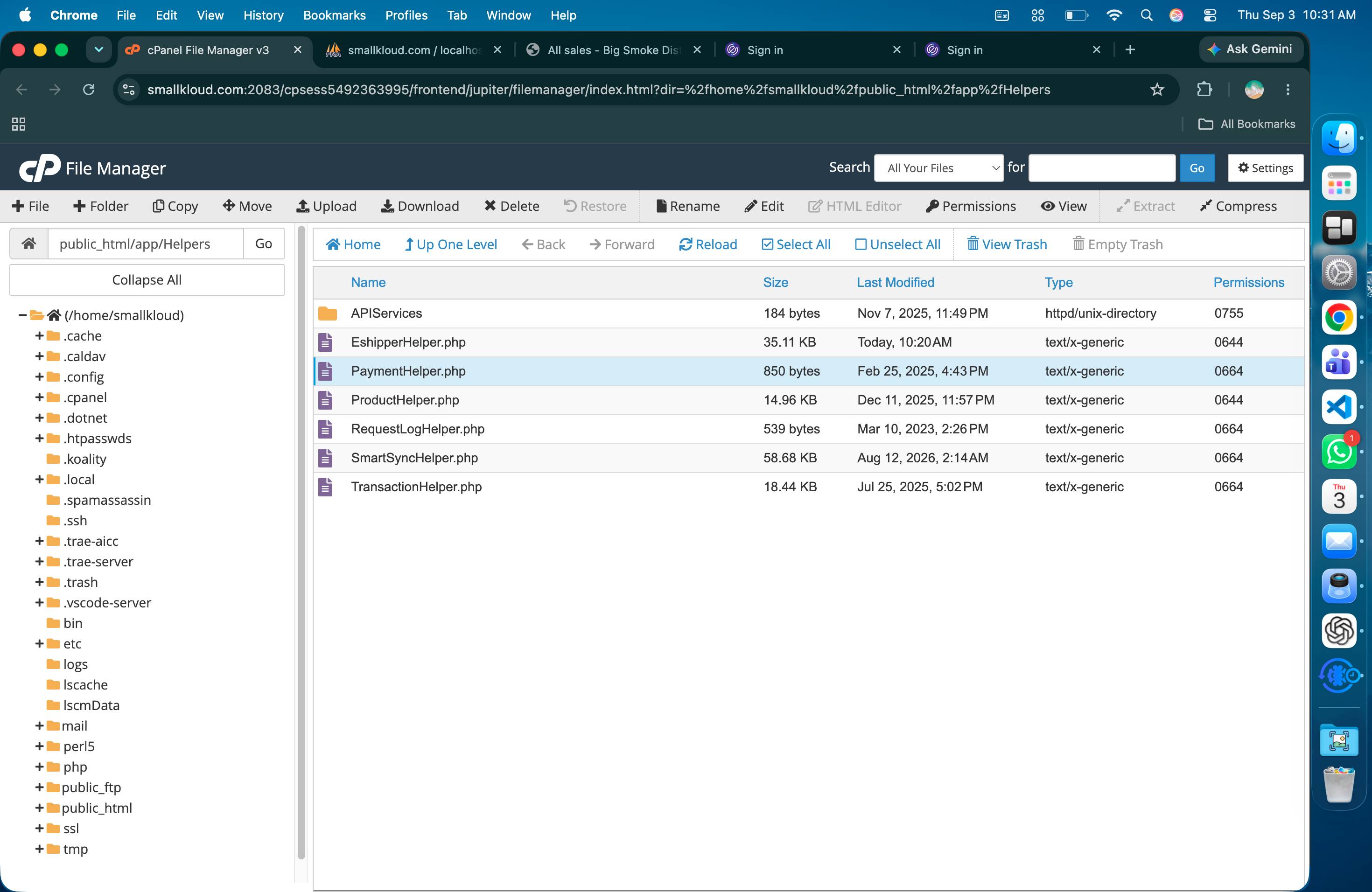
Task: Click the Download toolbar button
Action: click(420, 206)
